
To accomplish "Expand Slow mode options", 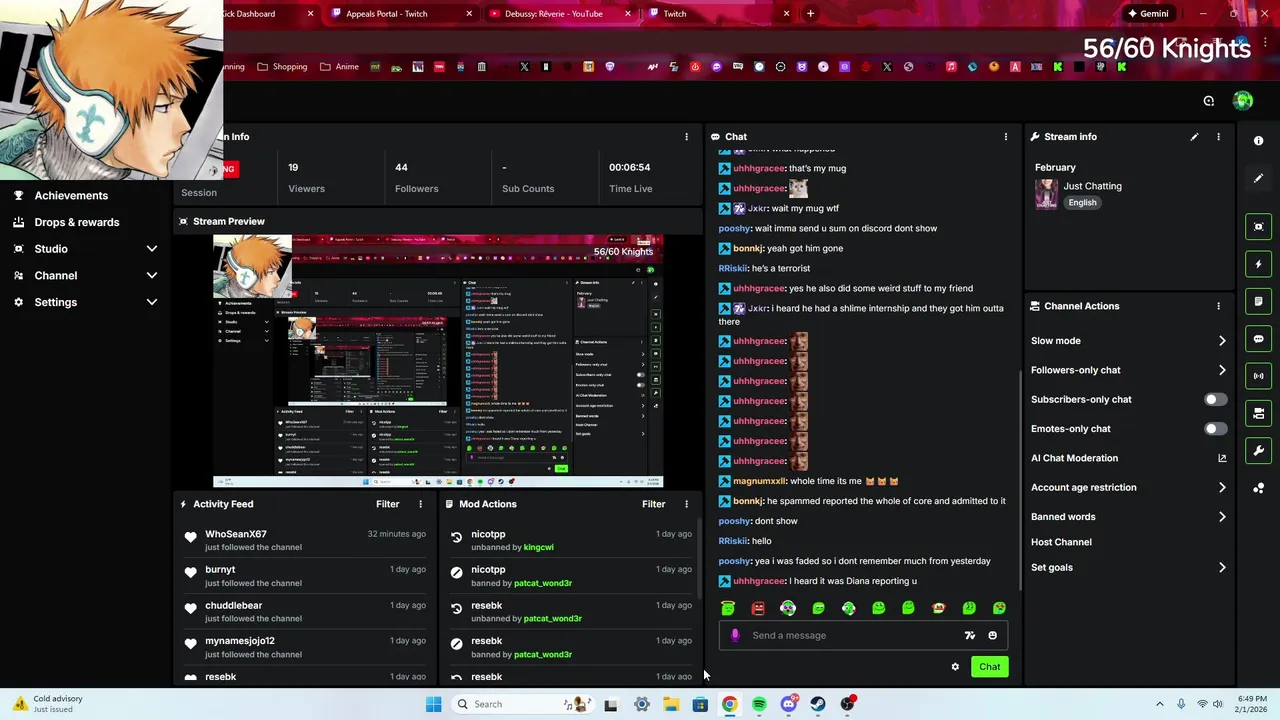I will click(1222, 341).
